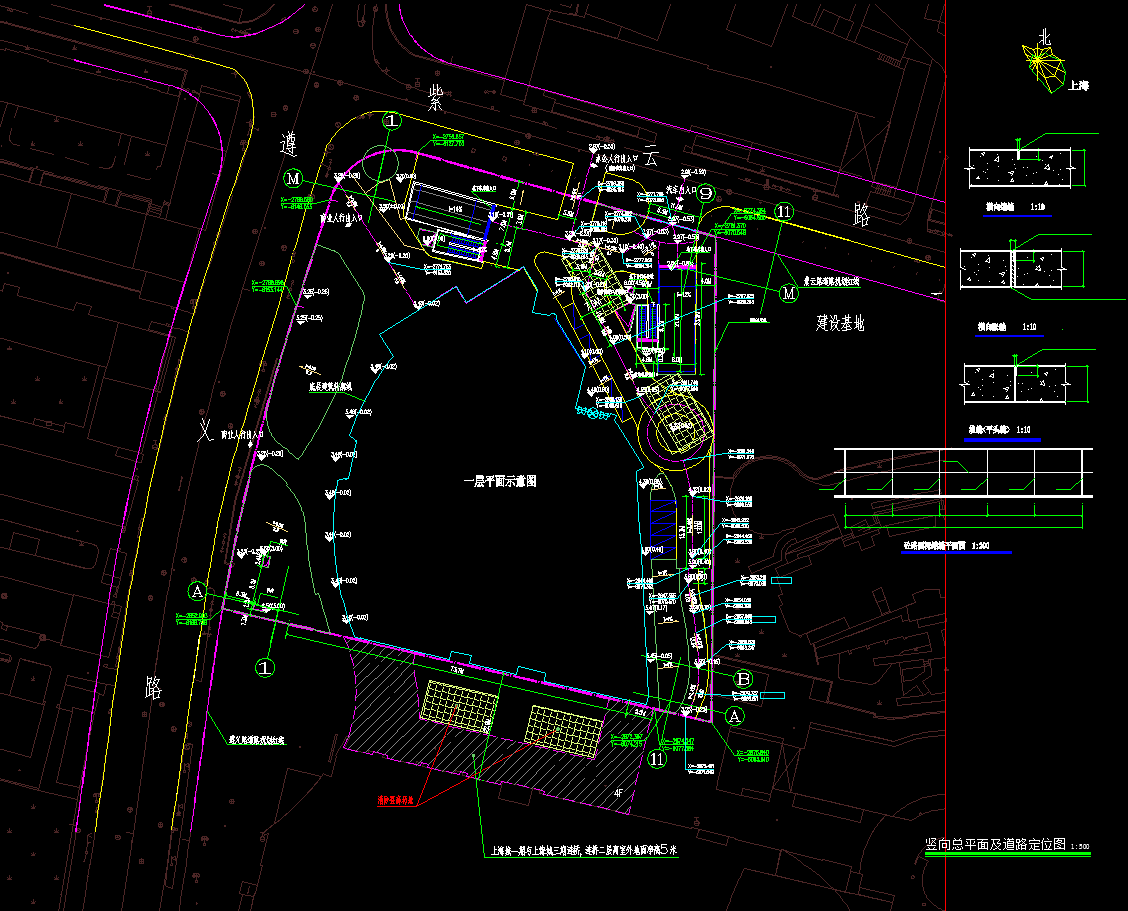1128x911 pixels.
Task: Click the north arrow compass symbol
Action: [1044, 68]
